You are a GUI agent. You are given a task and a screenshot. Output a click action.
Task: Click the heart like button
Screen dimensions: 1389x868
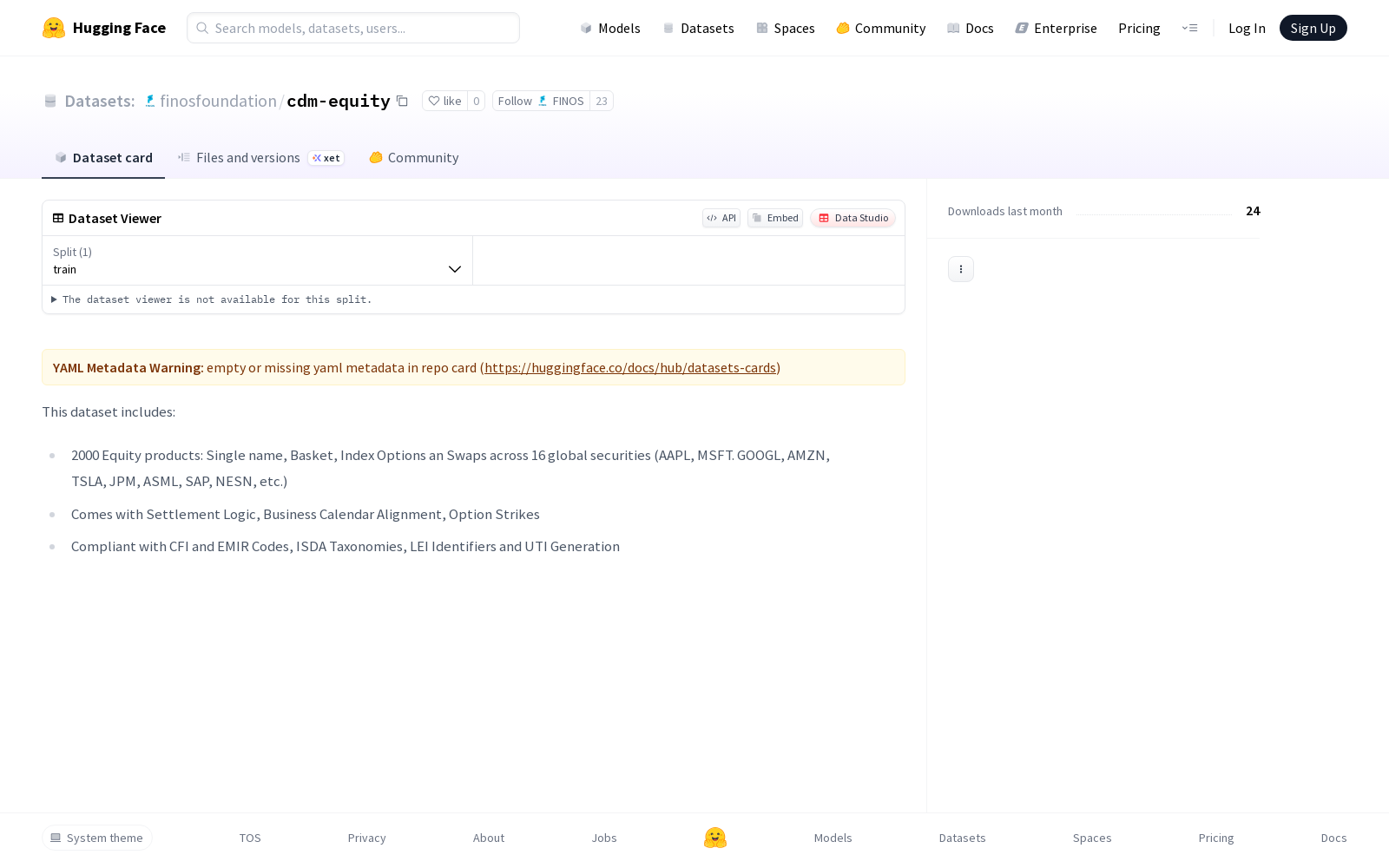point(445,101)
